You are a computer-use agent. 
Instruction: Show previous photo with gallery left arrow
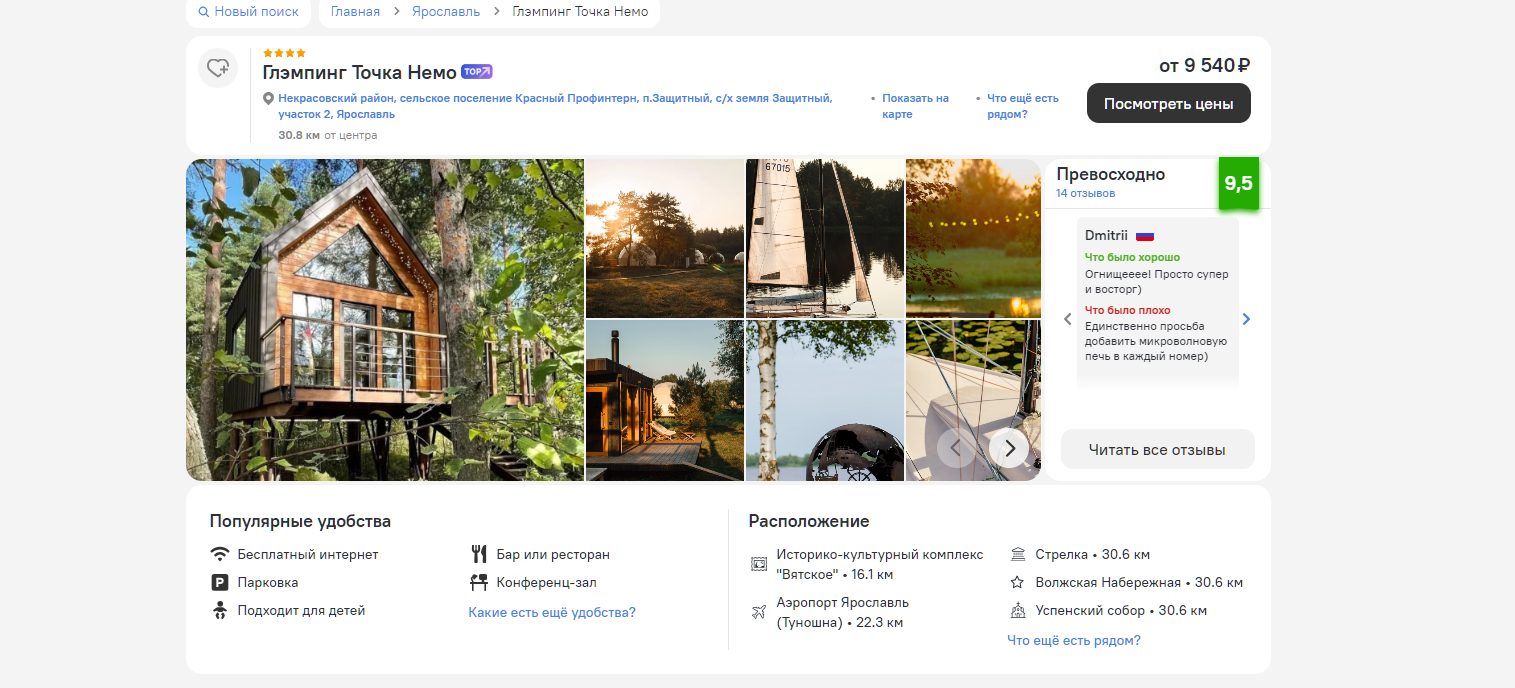[956, 448]
